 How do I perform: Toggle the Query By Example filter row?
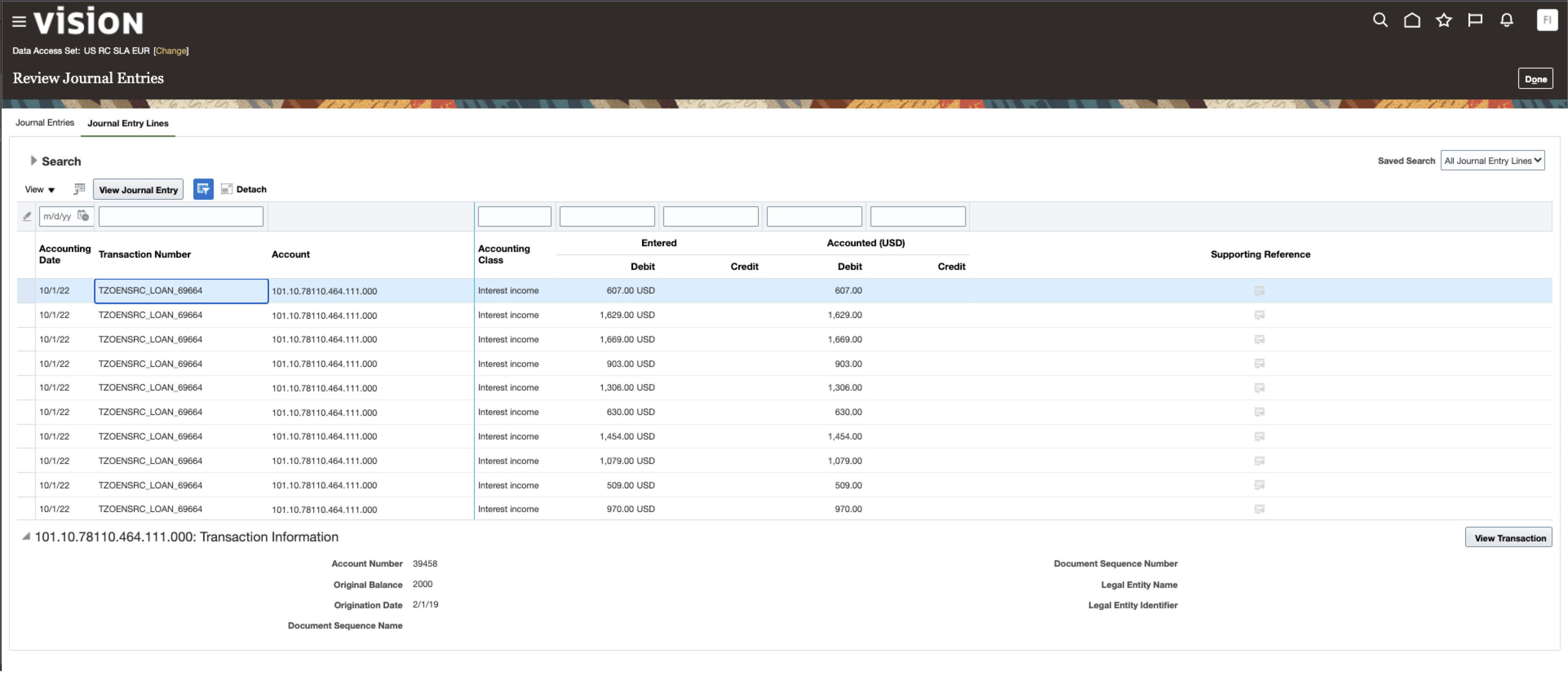click(x=203, y=189)
